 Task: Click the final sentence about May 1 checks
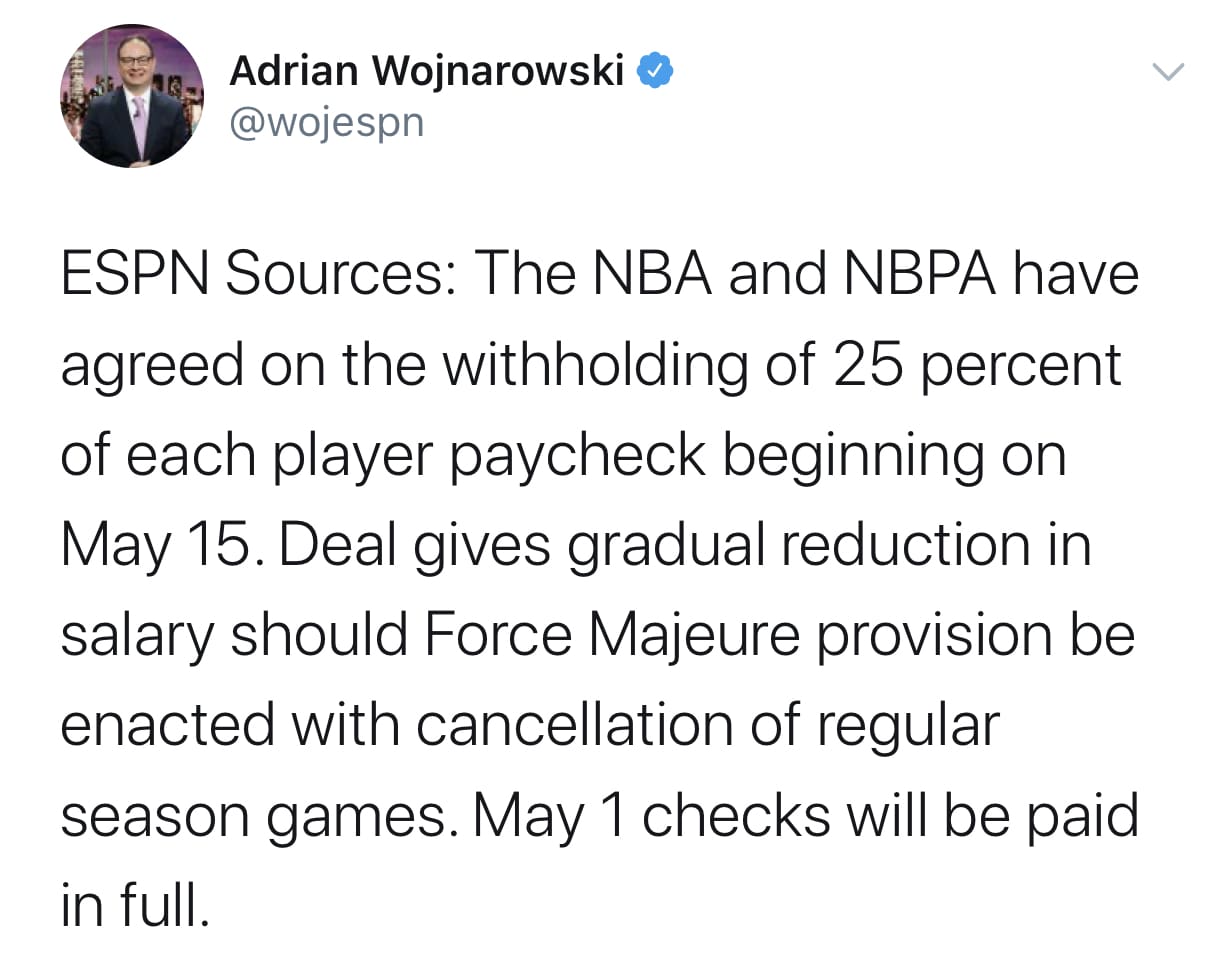pyautogui.click(x=800, y=813)
